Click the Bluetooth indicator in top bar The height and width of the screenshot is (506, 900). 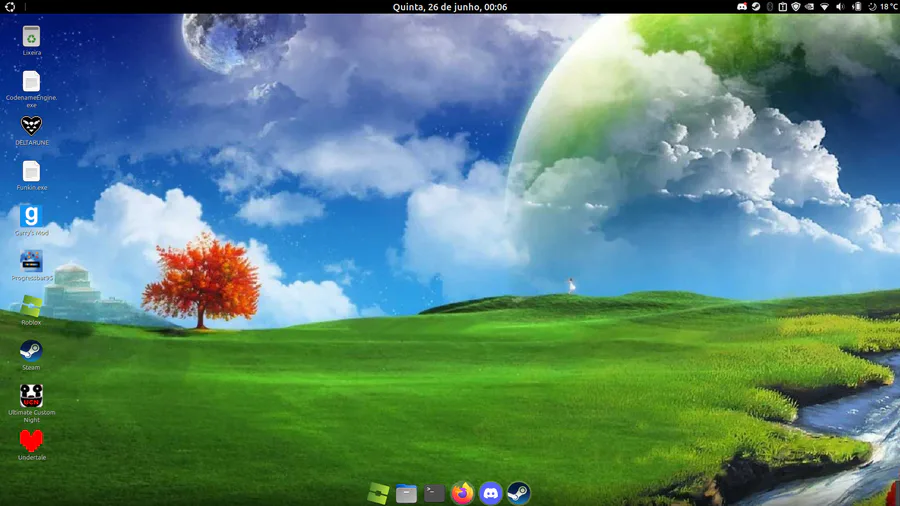coord(770,7)
